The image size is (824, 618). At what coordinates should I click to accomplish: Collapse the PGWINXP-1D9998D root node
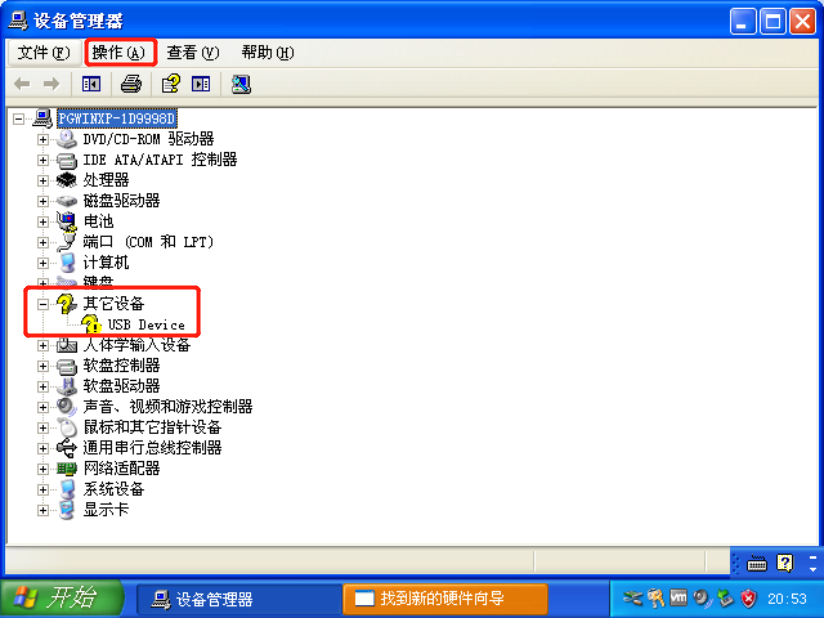(18, 119)
